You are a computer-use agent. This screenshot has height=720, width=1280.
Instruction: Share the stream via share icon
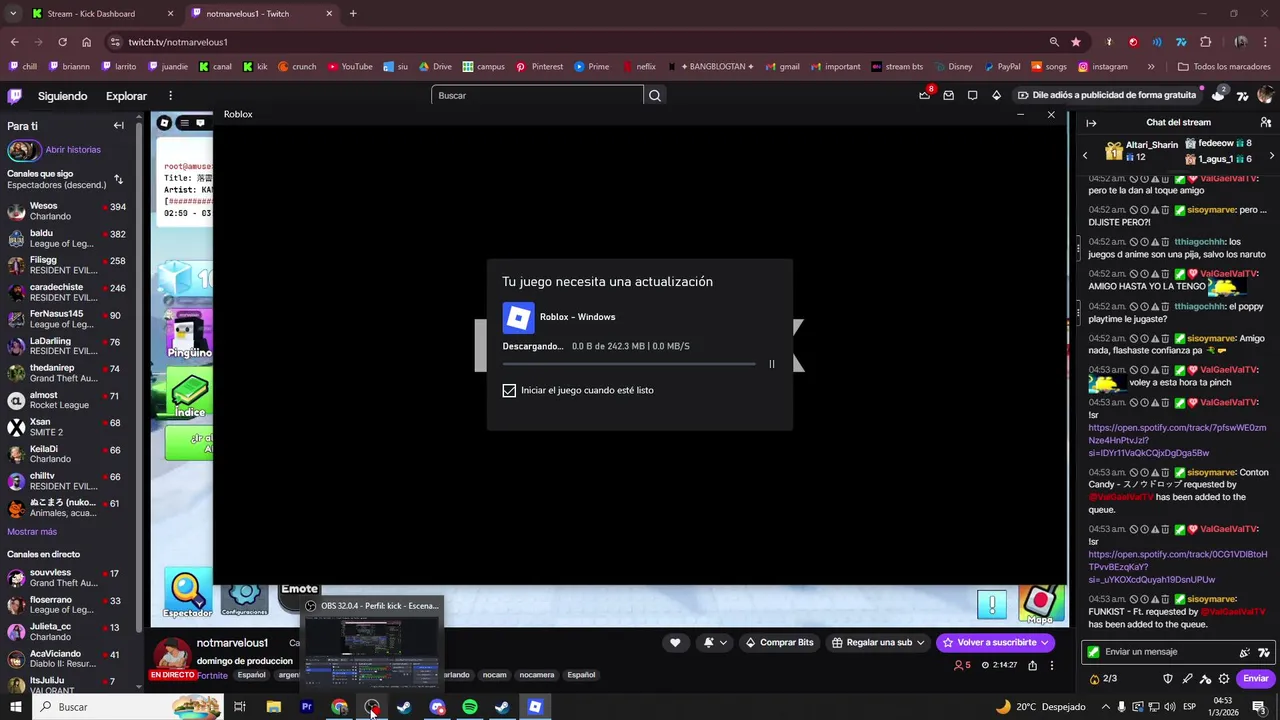pyautogui.click(x=1032, y=665)
